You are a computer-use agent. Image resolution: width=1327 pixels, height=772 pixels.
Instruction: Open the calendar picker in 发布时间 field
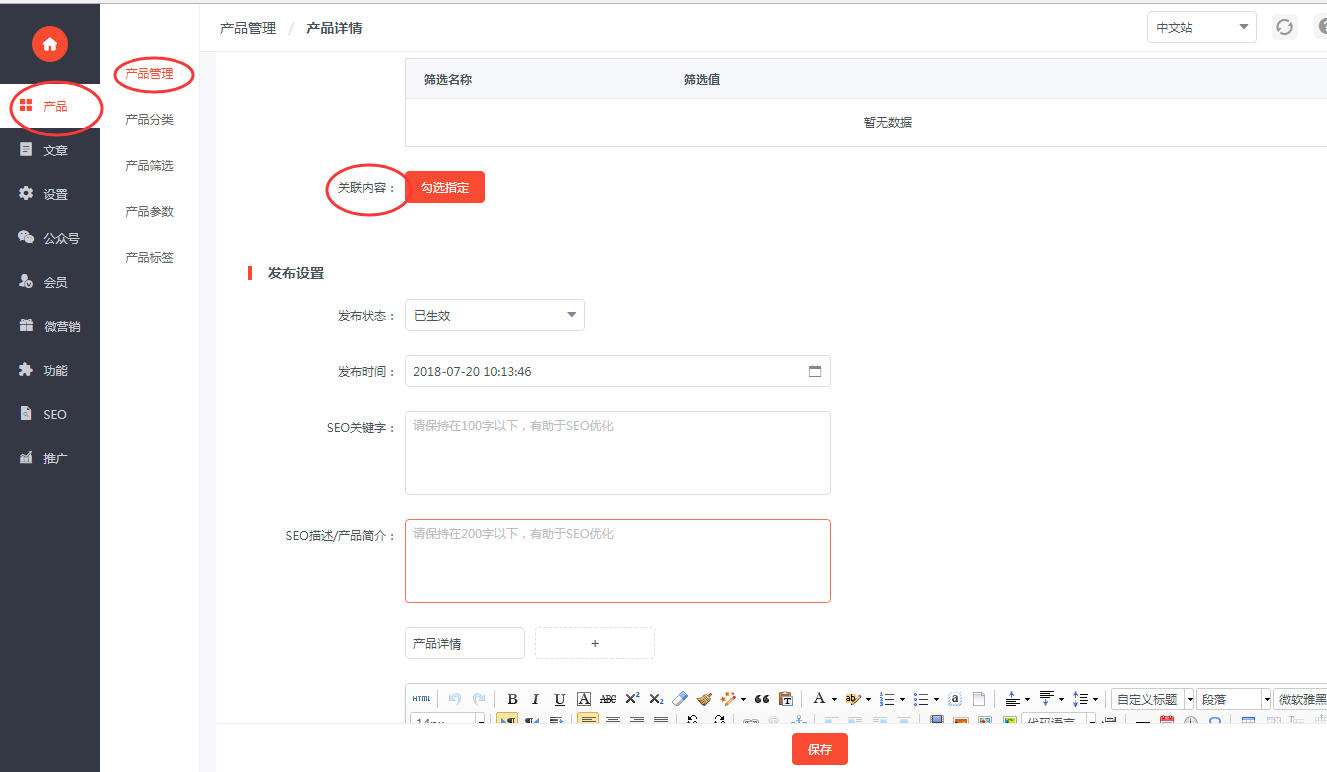[815, 371]
